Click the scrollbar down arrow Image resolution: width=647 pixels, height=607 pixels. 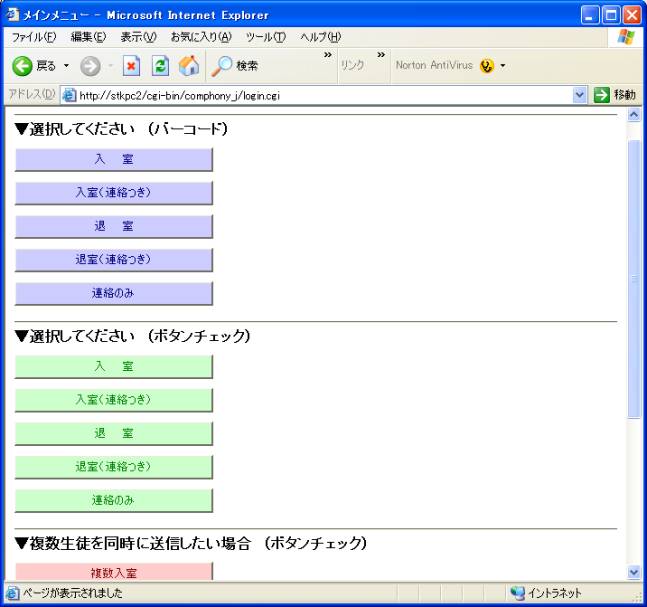tap(634, 572)
